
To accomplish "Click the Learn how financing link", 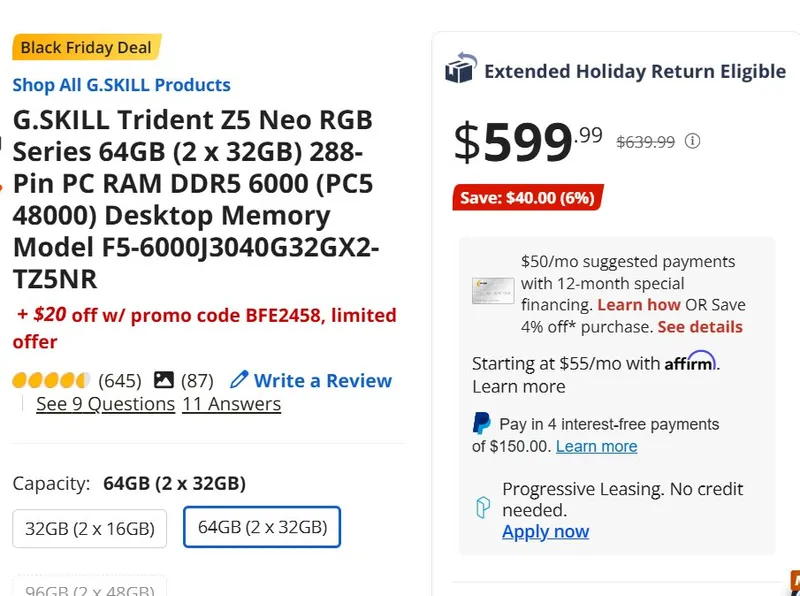I will point(639,304).
